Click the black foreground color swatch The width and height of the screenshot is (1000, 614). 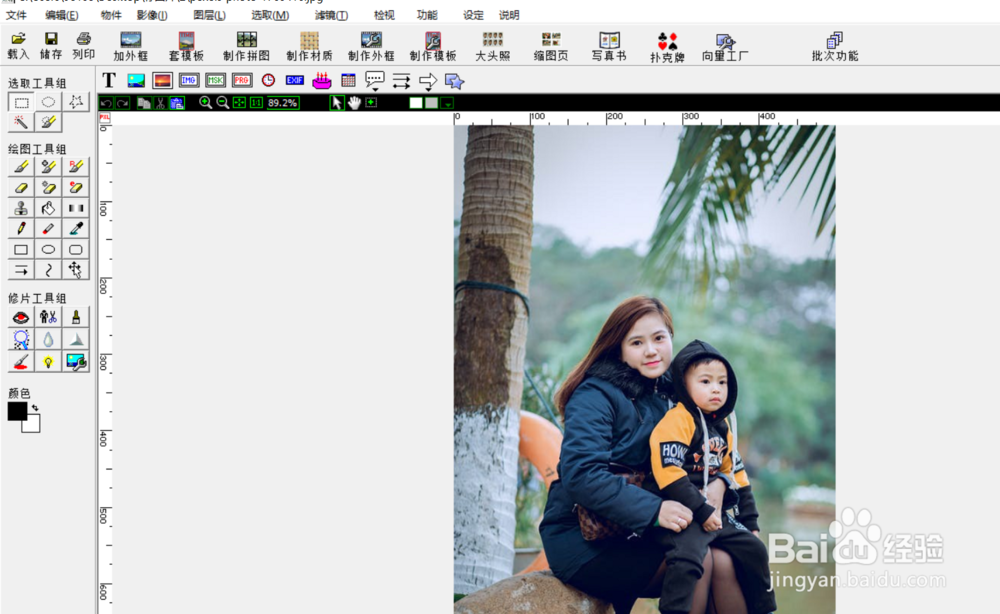(17, 411)
